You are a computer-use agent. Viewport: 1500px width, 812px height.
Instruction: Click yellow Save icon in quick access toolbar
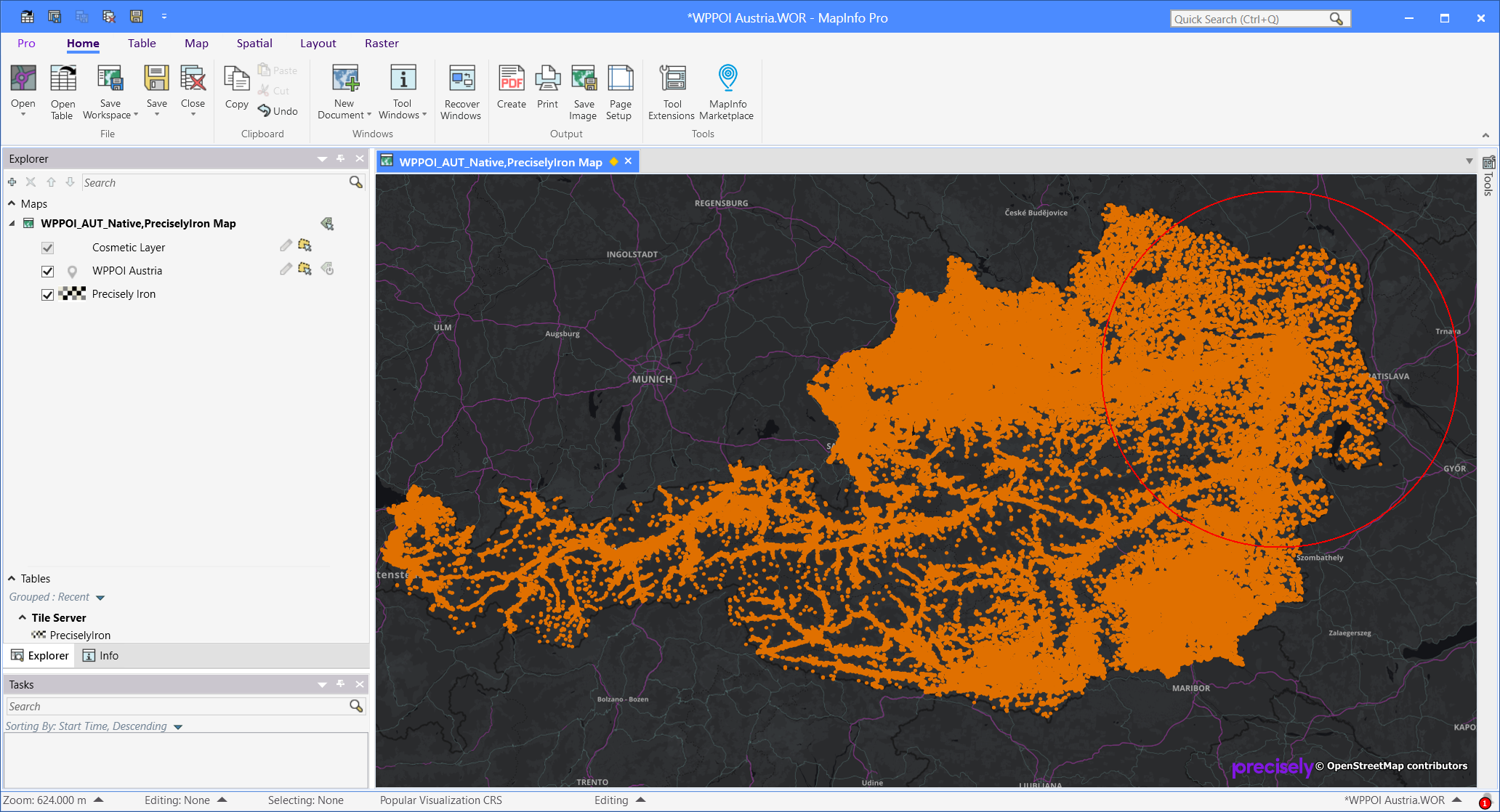[136, 16]
